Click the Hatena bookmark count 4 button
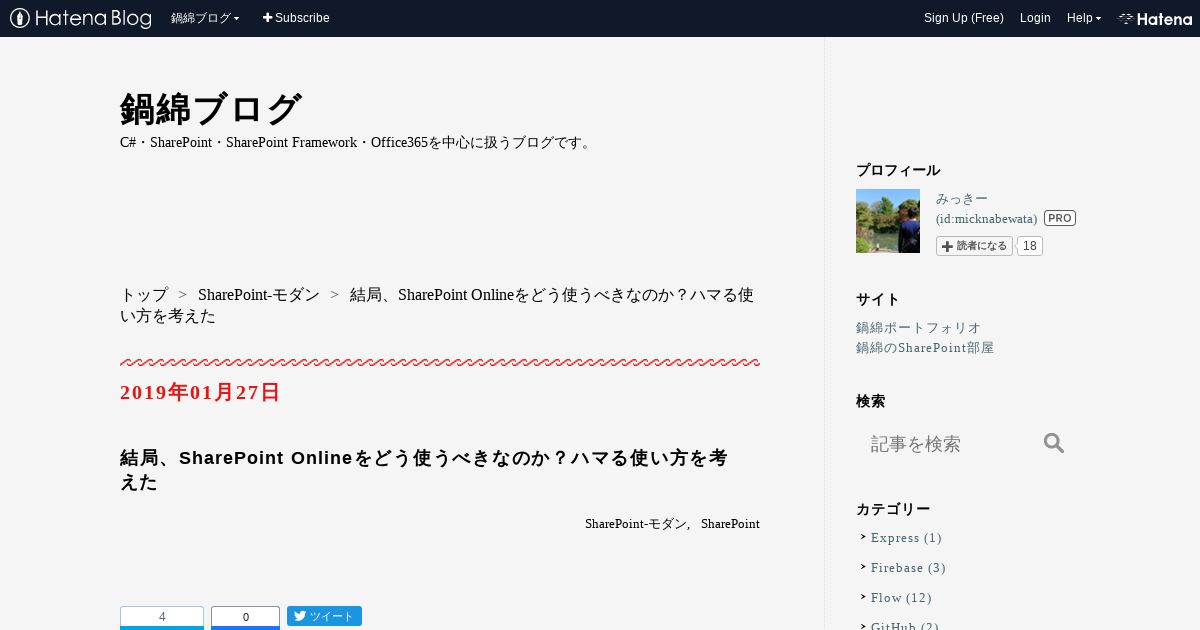The image size is (1200, 630). 162,617
